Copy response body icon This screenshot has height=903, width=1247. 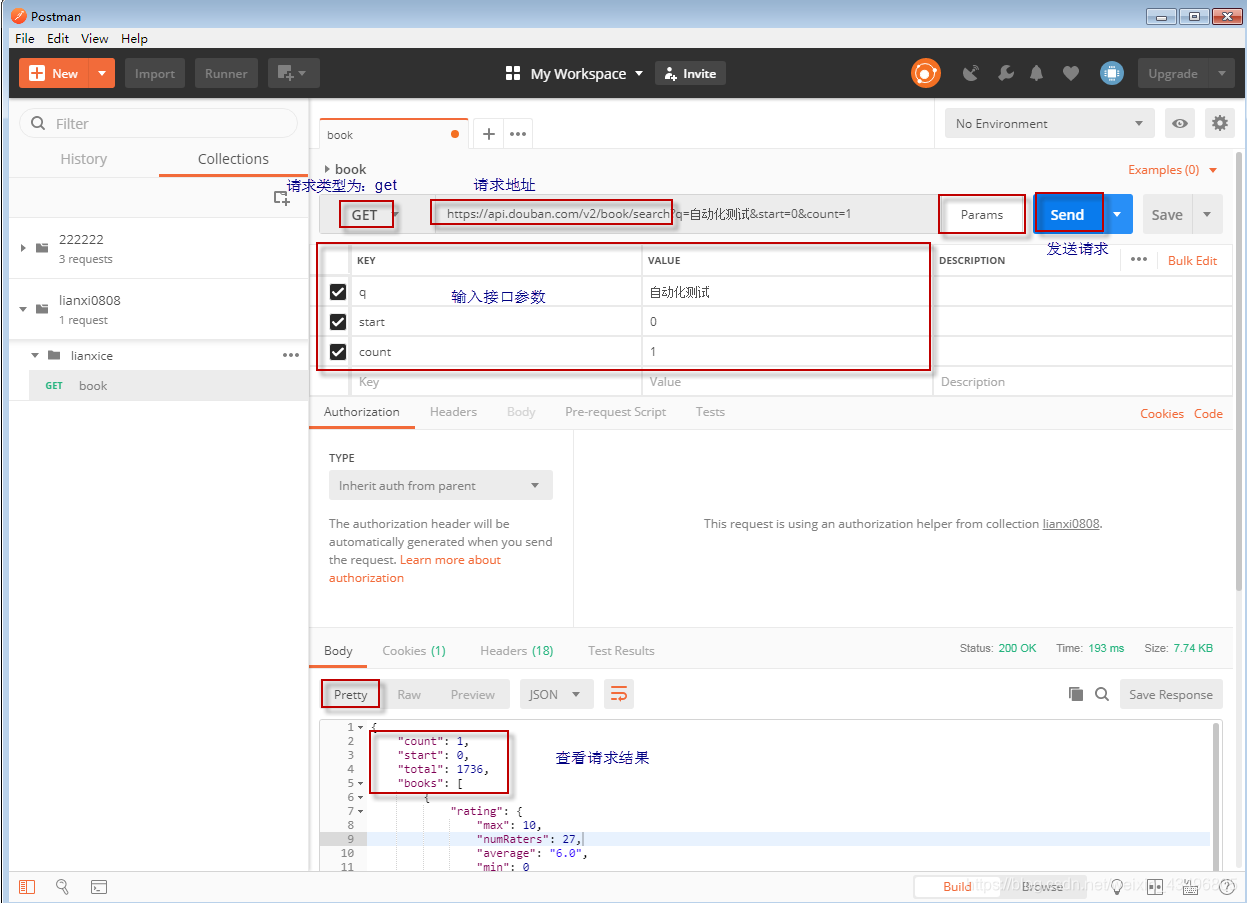(1076, 694)
